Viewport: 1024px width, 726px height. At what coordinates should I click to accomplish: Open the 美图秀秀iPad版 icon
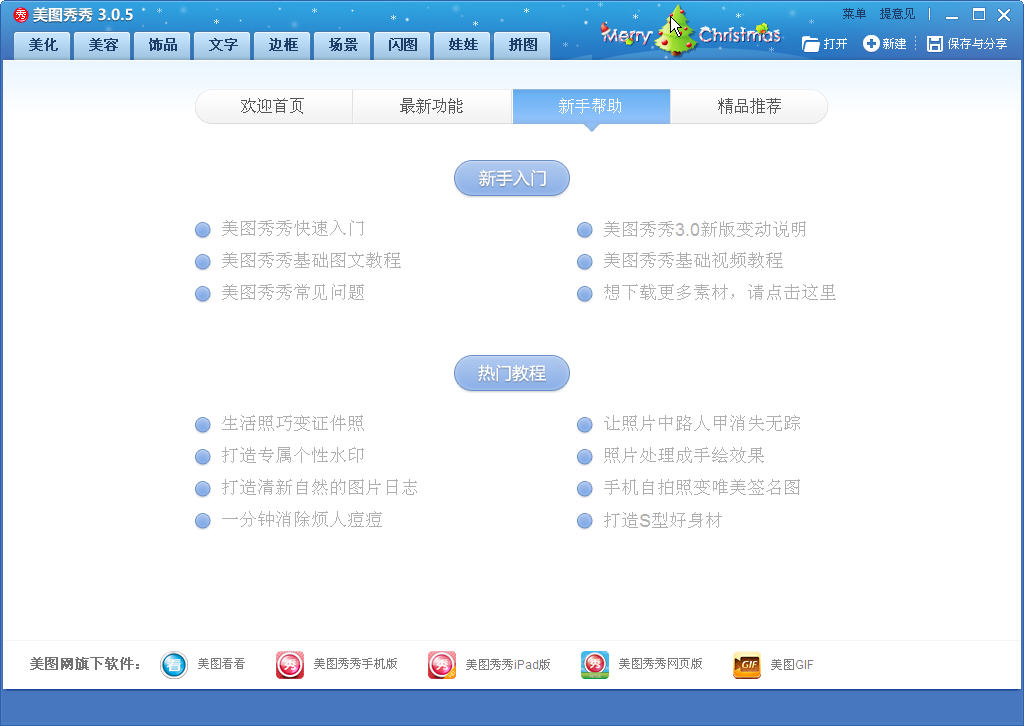442,665
